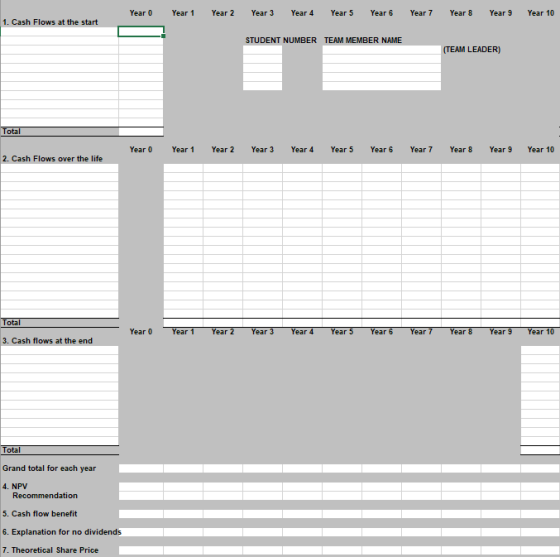This screenshot has height=557, width=560.
Task: Select the first cell of the Recommendation row
Action: pyautogui.click(x=141, y=496)
